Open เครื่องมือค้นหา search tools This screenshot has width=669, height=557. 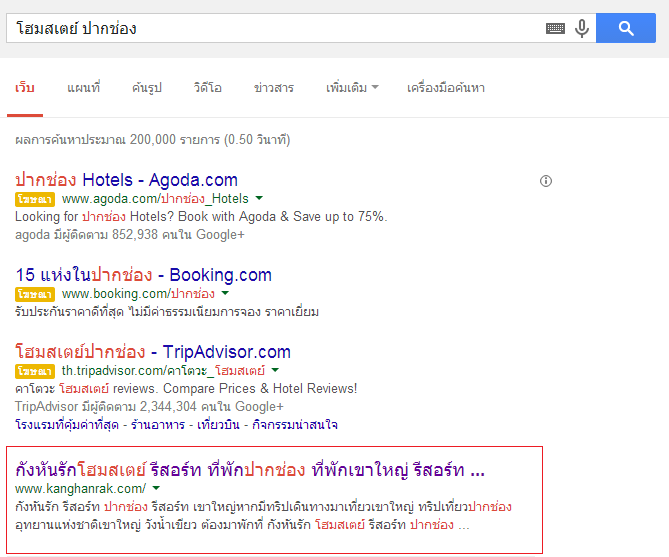(445, 88)
